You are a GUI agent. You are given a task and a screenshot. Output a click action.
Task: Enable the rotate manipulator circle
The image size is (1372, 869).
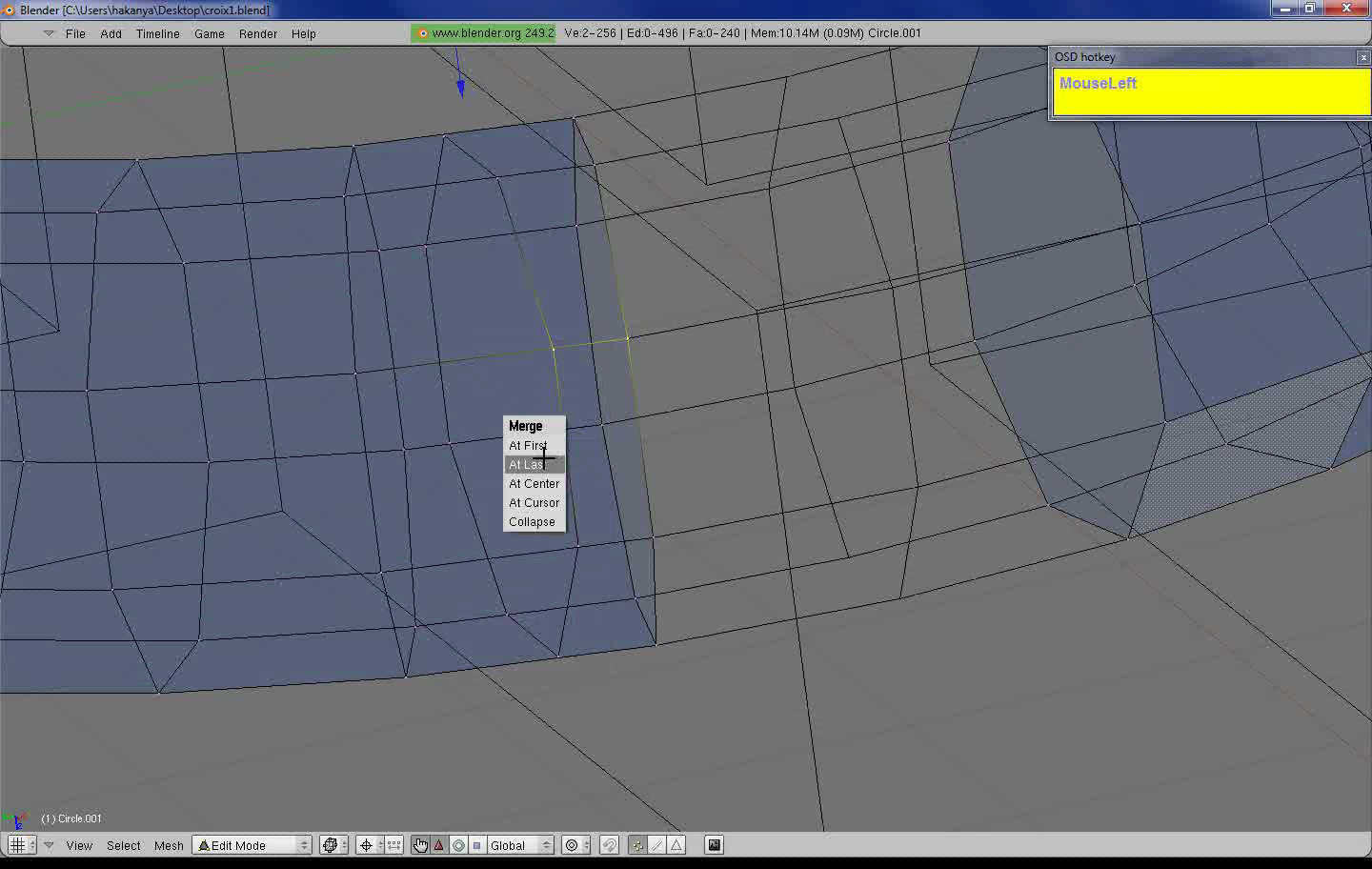click(458, 845)
